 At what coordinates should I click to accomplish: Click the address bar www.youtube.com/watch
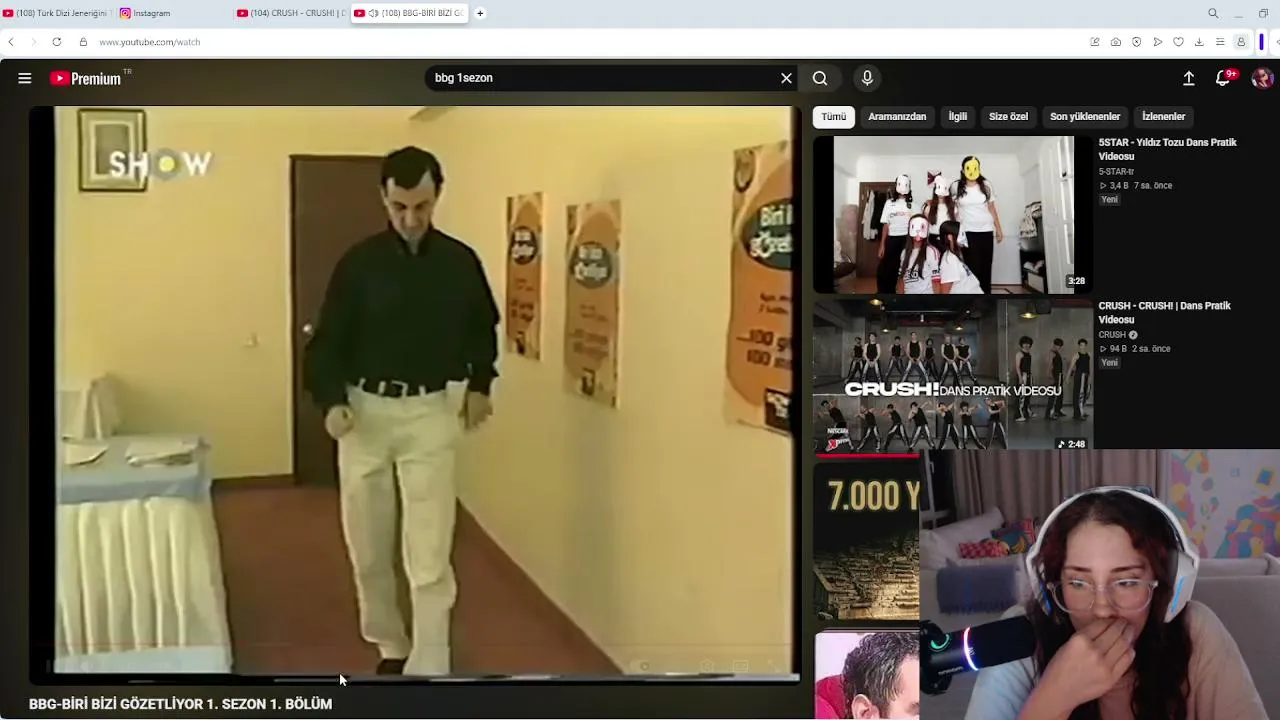click(150, 42)
